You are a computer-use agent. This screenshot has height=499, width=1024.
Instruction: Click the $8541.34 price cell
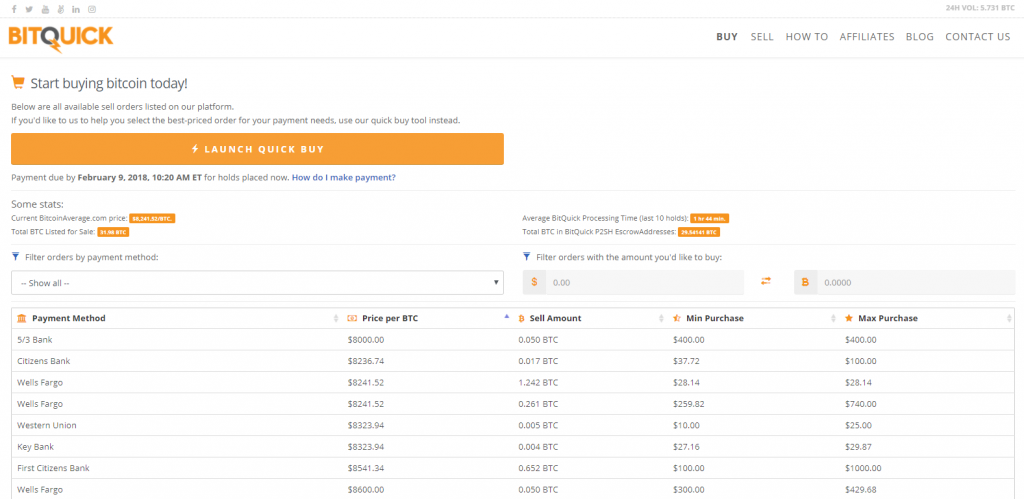[x=366, y=468]
